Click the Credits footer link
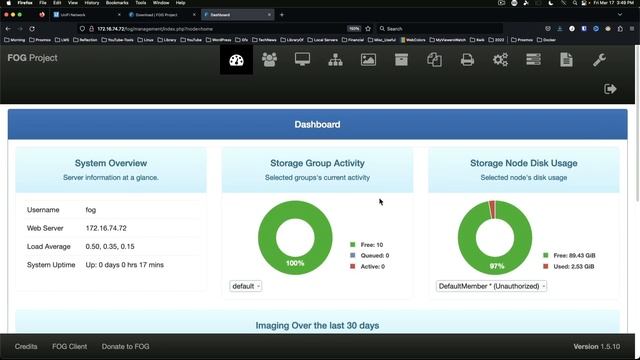Image resolution: width=640 pixels, height=360 pixels. [x=26, y=347]
